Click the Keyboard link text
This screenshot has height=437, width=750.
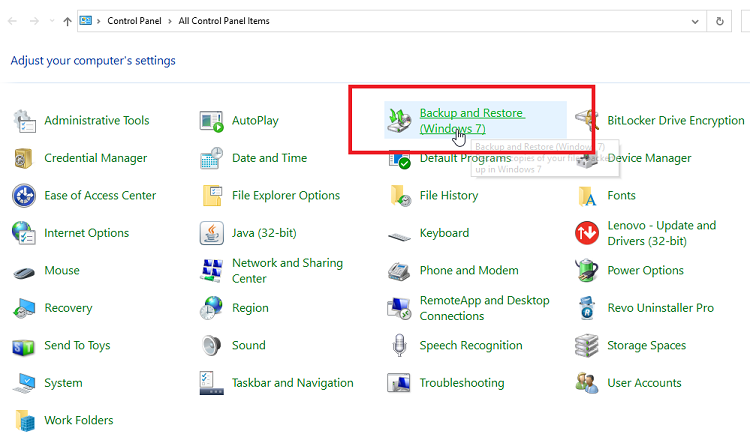coord(444,233)
